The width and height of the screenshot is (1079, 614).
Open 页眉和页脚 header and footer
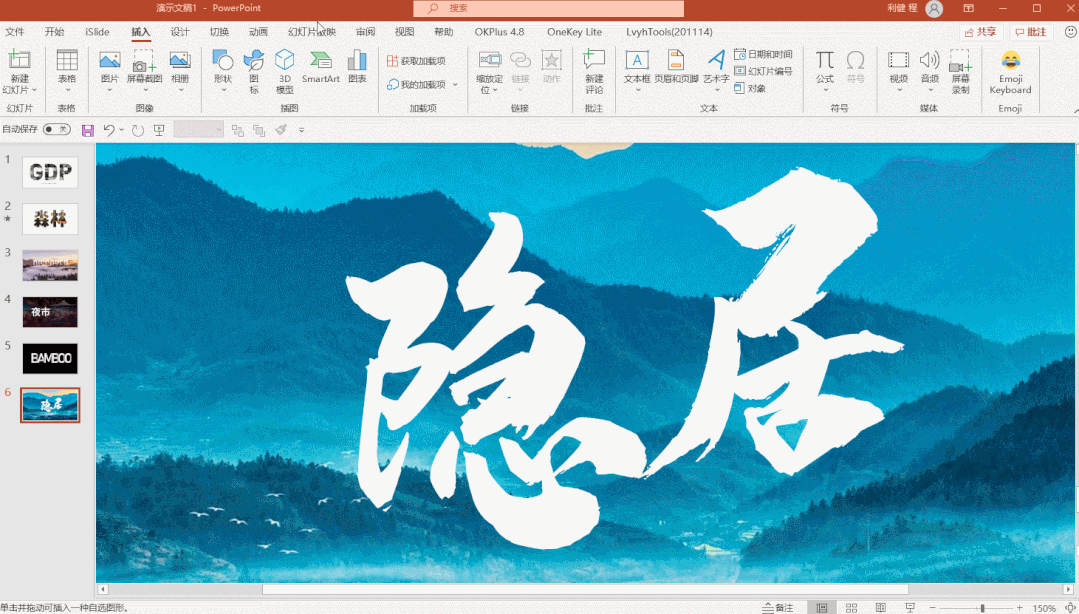coord(676,67)
